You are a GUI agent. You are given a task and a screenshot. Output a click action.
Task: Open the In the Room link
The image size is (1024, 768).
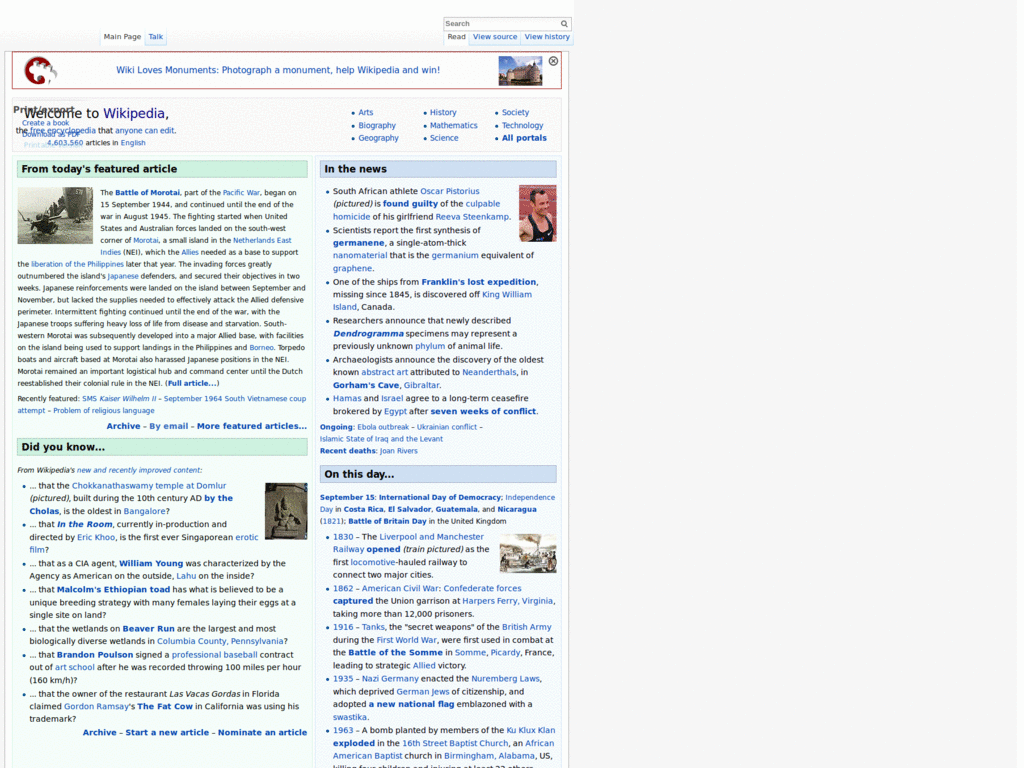coord(84,524)
